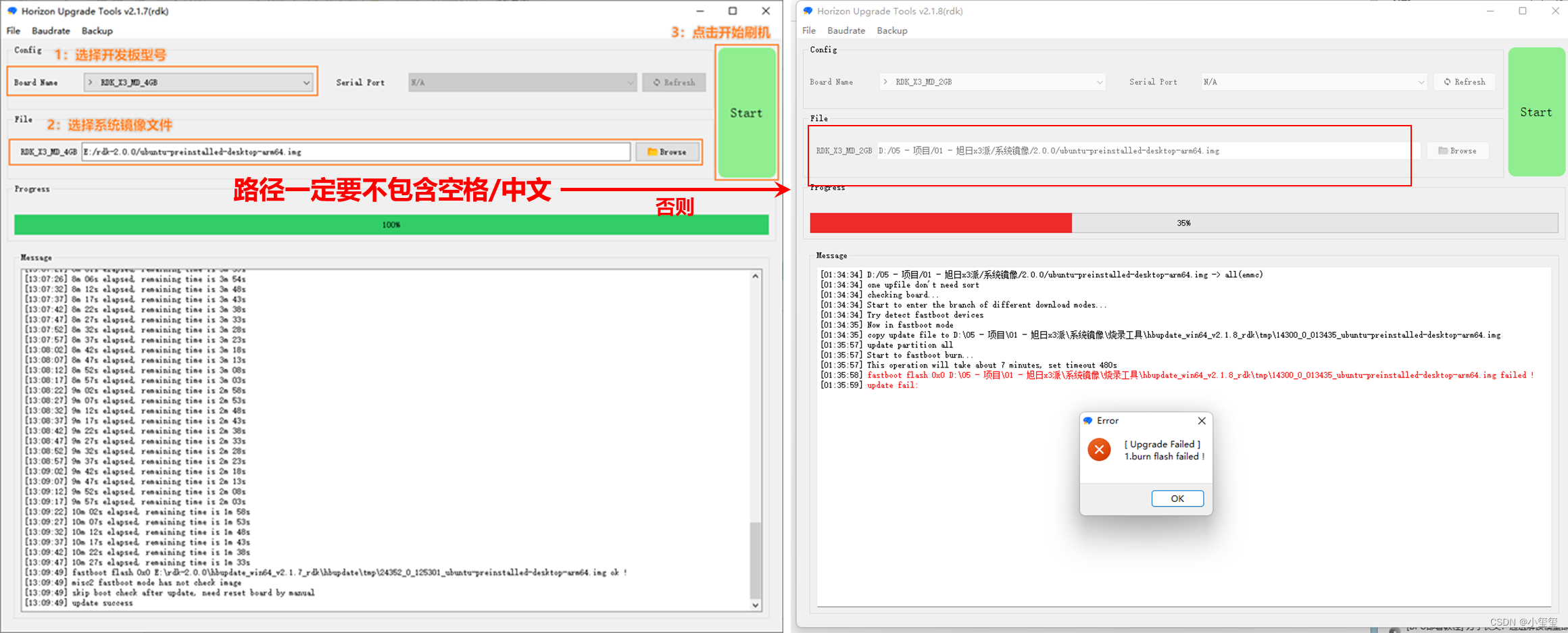The width and height of the screenshot is (1568, 633).
Task: Click 'Try detect fastboot devices' log line
Action: pos(902,315)
